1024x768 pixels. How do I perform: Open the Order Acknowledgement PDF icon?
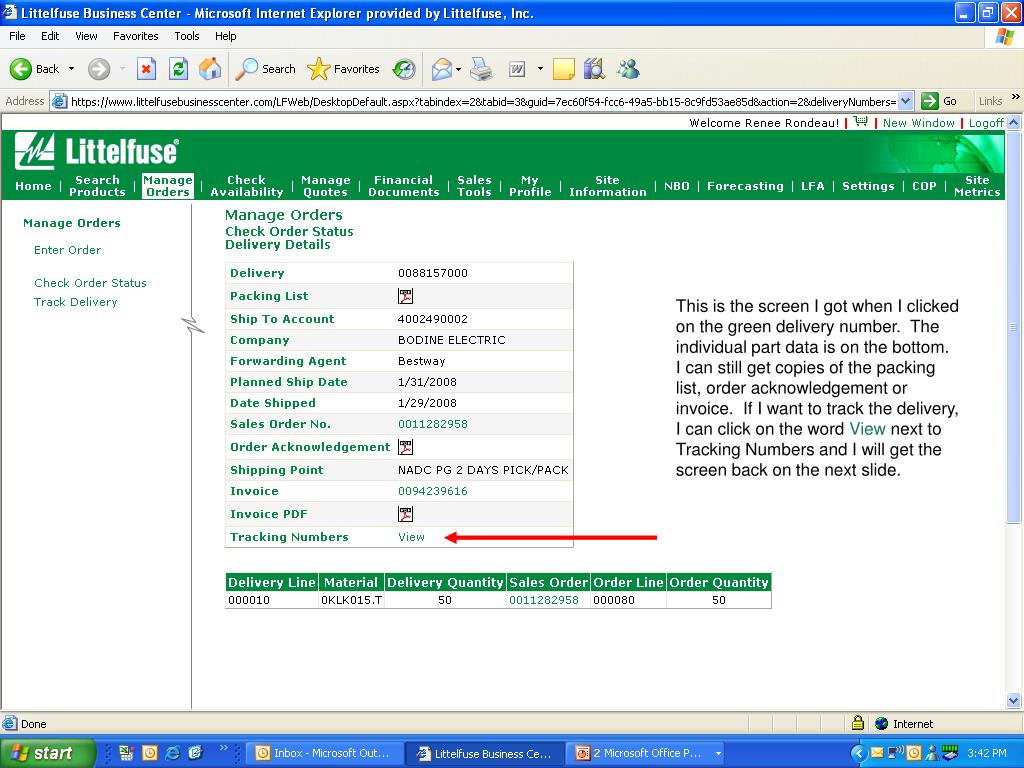click(x=406, y=447)
